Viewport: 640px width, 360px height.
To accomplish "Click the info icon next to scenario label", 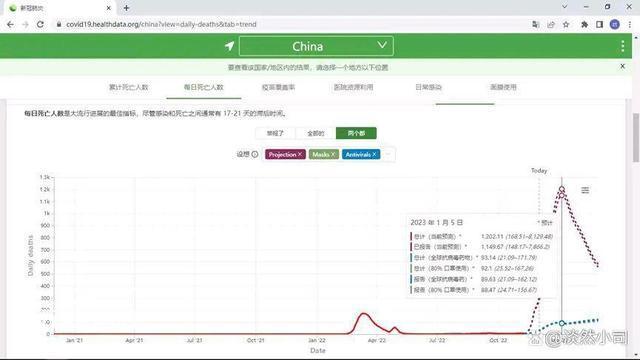I will [255, 154].
